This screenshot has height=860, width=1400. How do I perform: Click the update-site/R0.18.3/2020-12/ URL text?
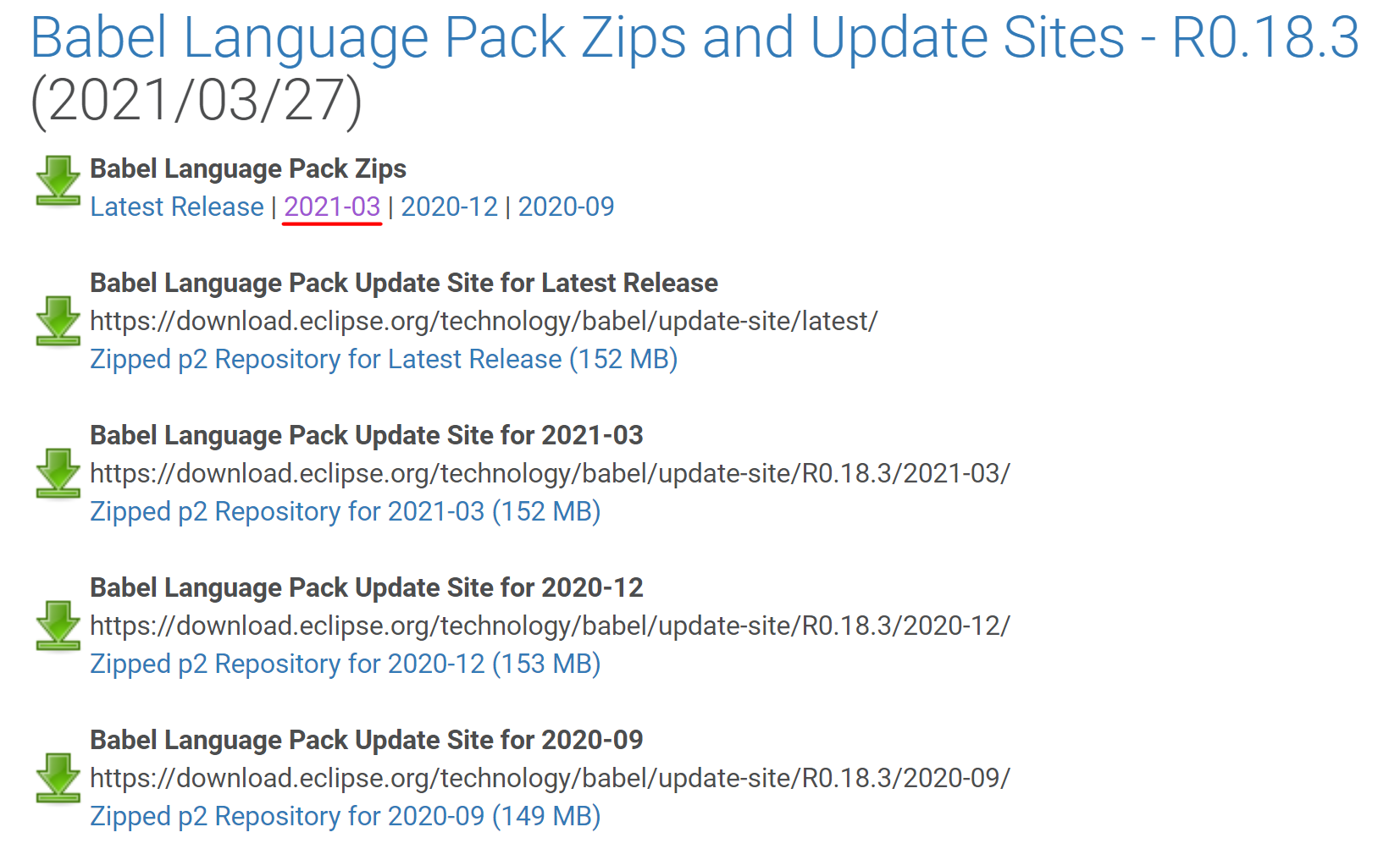coord(551,626)
